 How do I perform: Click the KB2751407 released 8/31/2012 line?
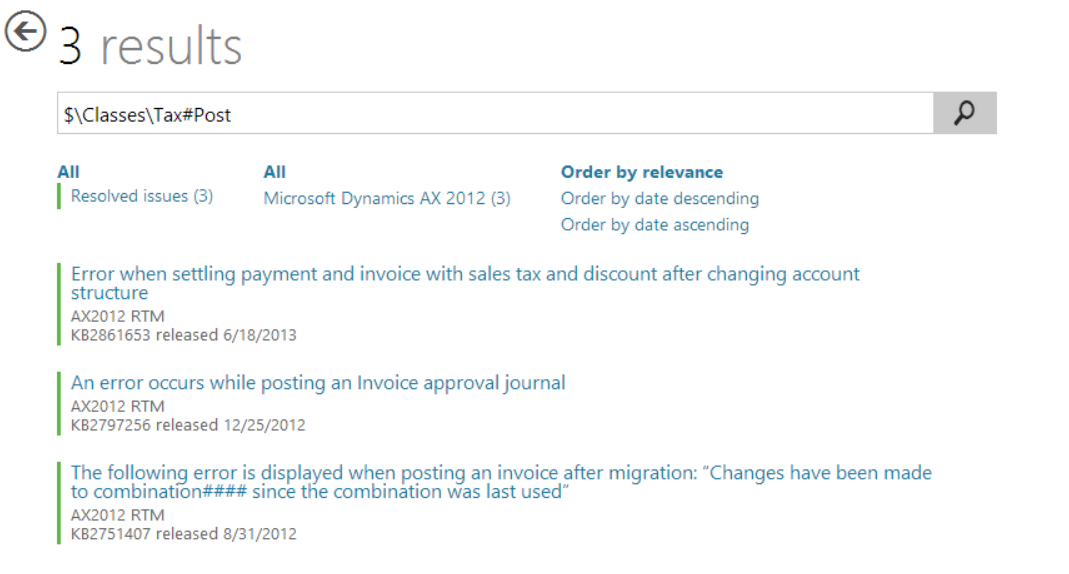(183, 534)
